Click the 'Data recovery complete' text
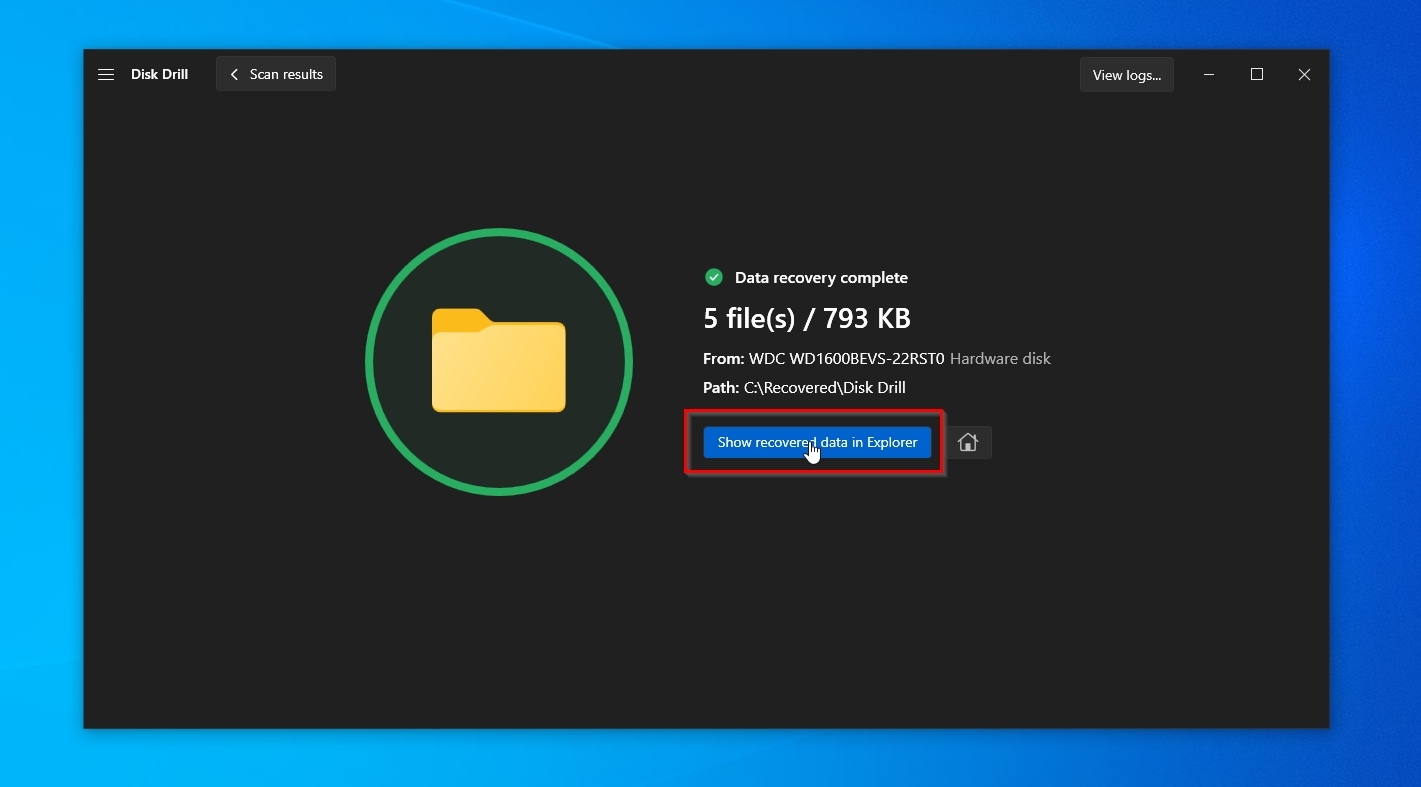Image resolution: width=1421 pixels, height=787 pixels. point(821,278)
